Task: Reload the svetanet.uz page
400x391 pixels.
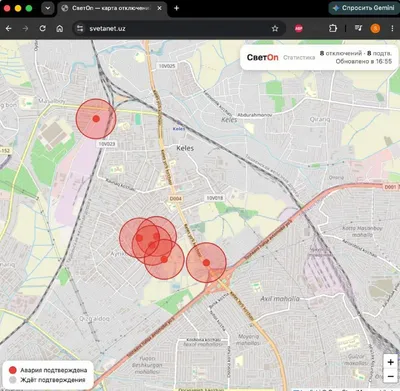Action: tap(43, 29)
